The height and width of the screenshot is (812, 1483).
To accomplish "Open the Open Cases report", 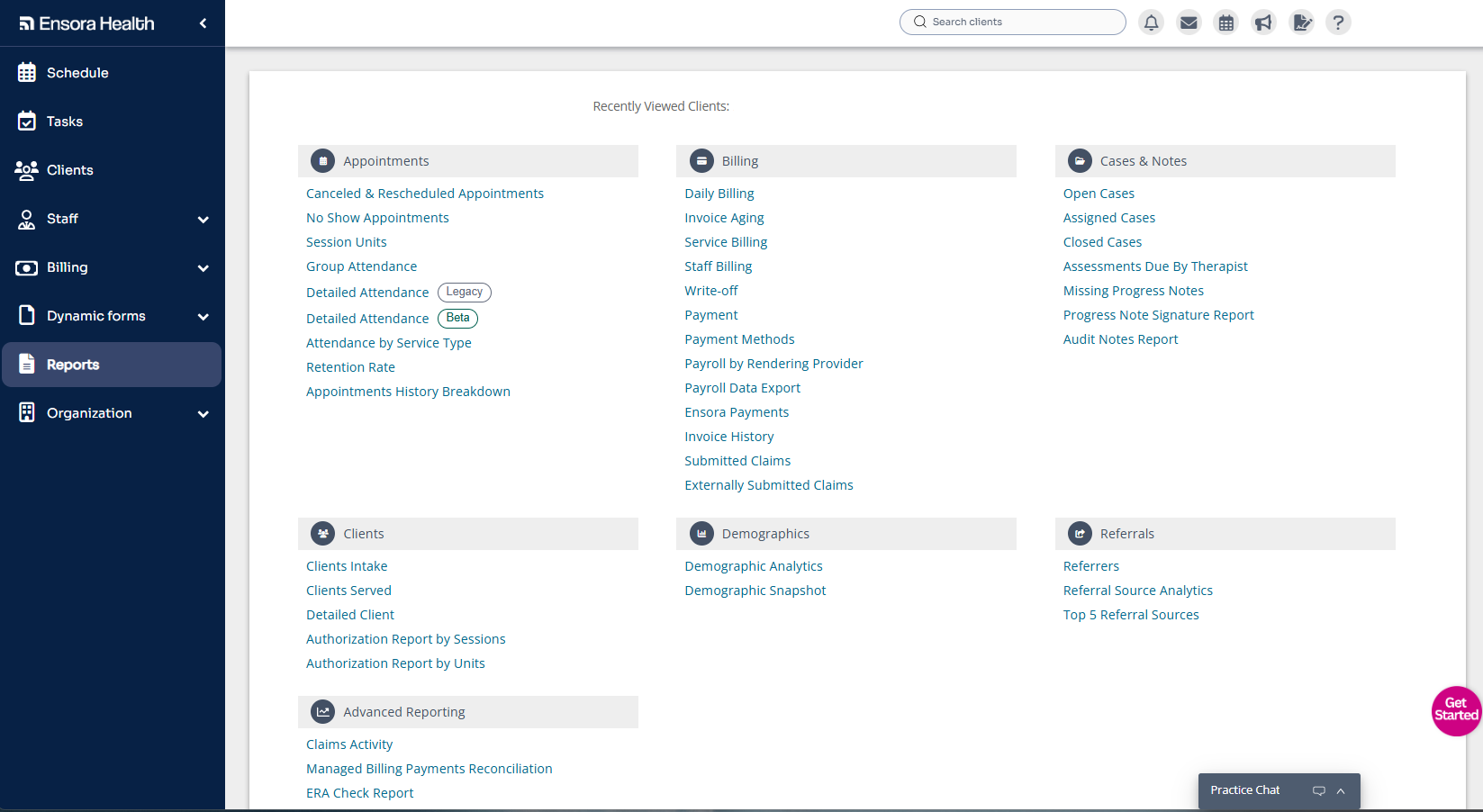I will pyautogui.click(x=1099, y=194).
